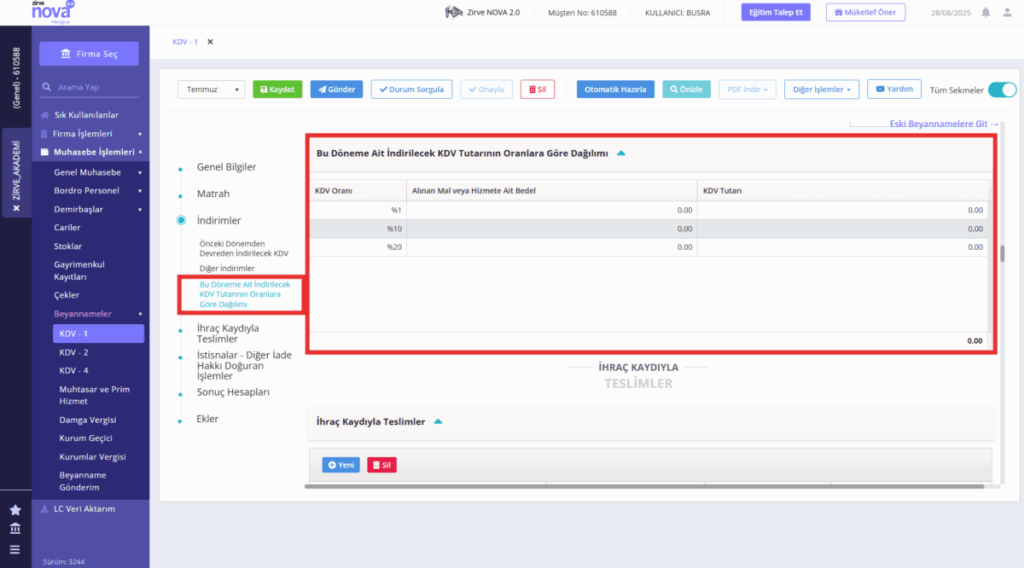Close the KDV - 1 tab
Viewport: 1024px width, 568px height.
(x=210, y=42)
